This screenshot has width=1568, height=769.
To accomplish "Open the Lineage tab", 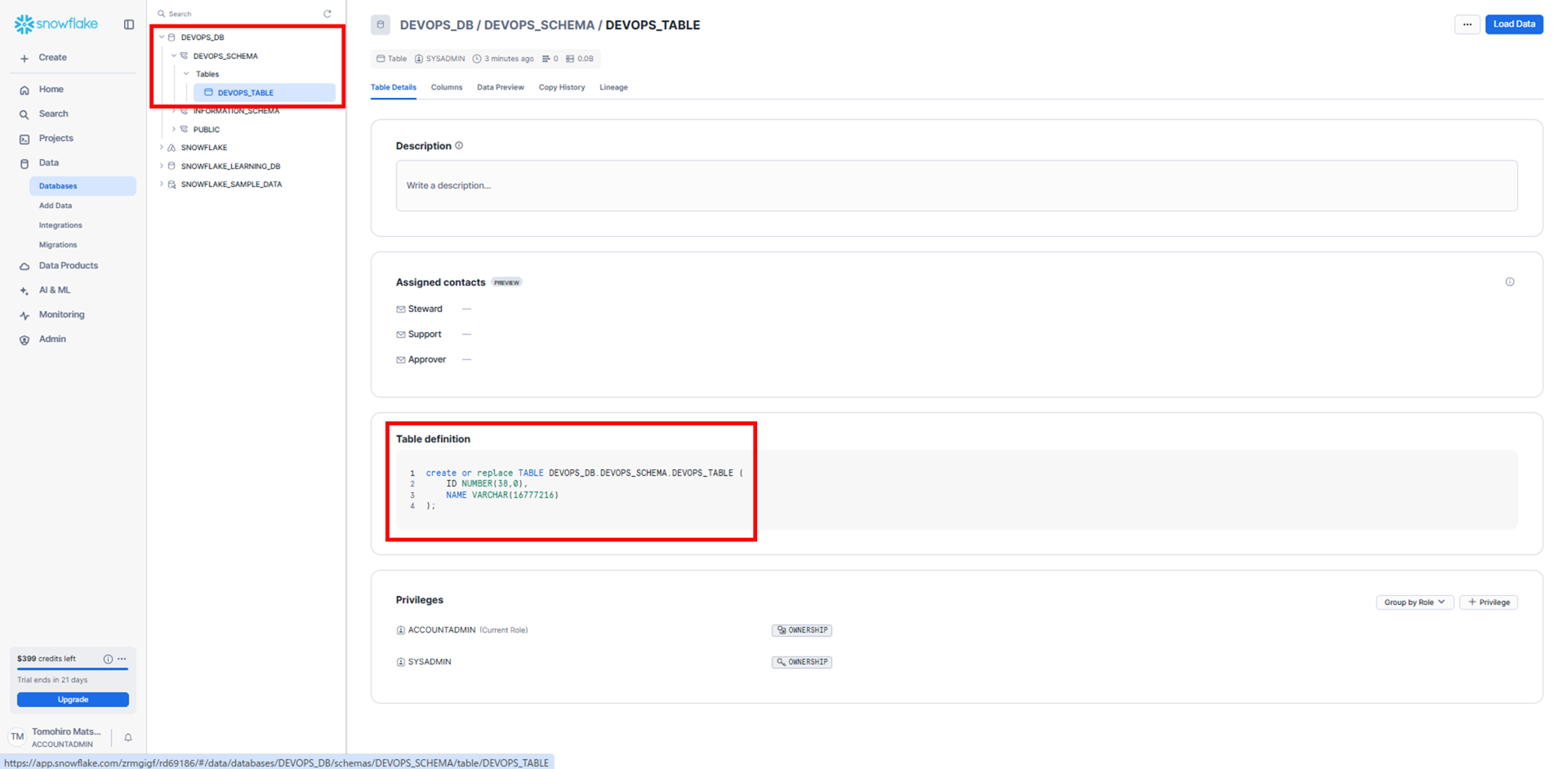I will [x=613, y=87].
